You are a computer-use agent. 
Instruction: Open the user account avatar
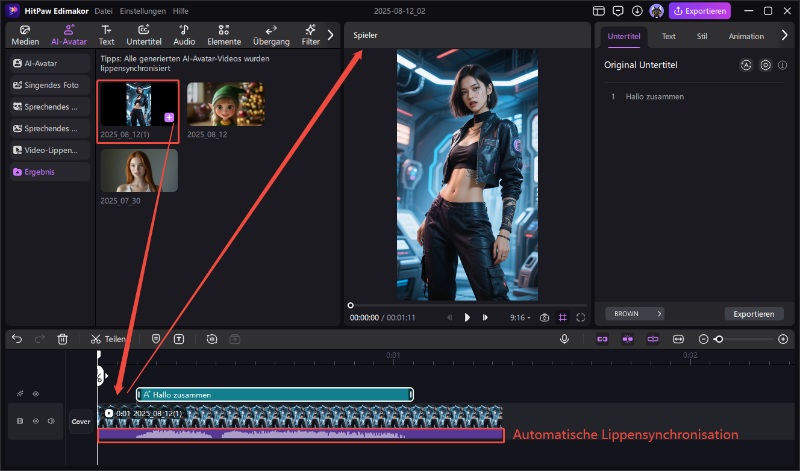[x=656, y=11]
